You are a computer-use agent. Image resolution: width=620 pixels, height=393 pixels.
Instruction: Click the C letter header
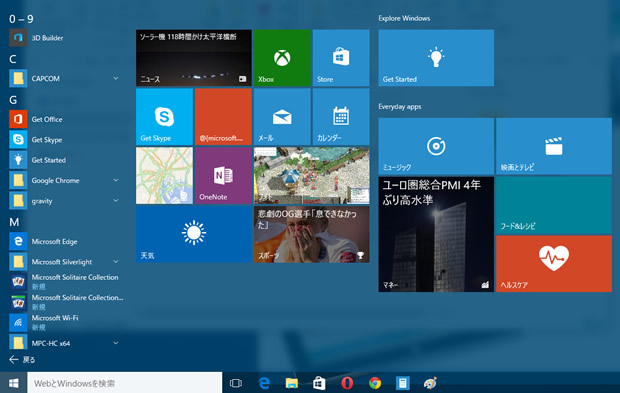[13, 59]
